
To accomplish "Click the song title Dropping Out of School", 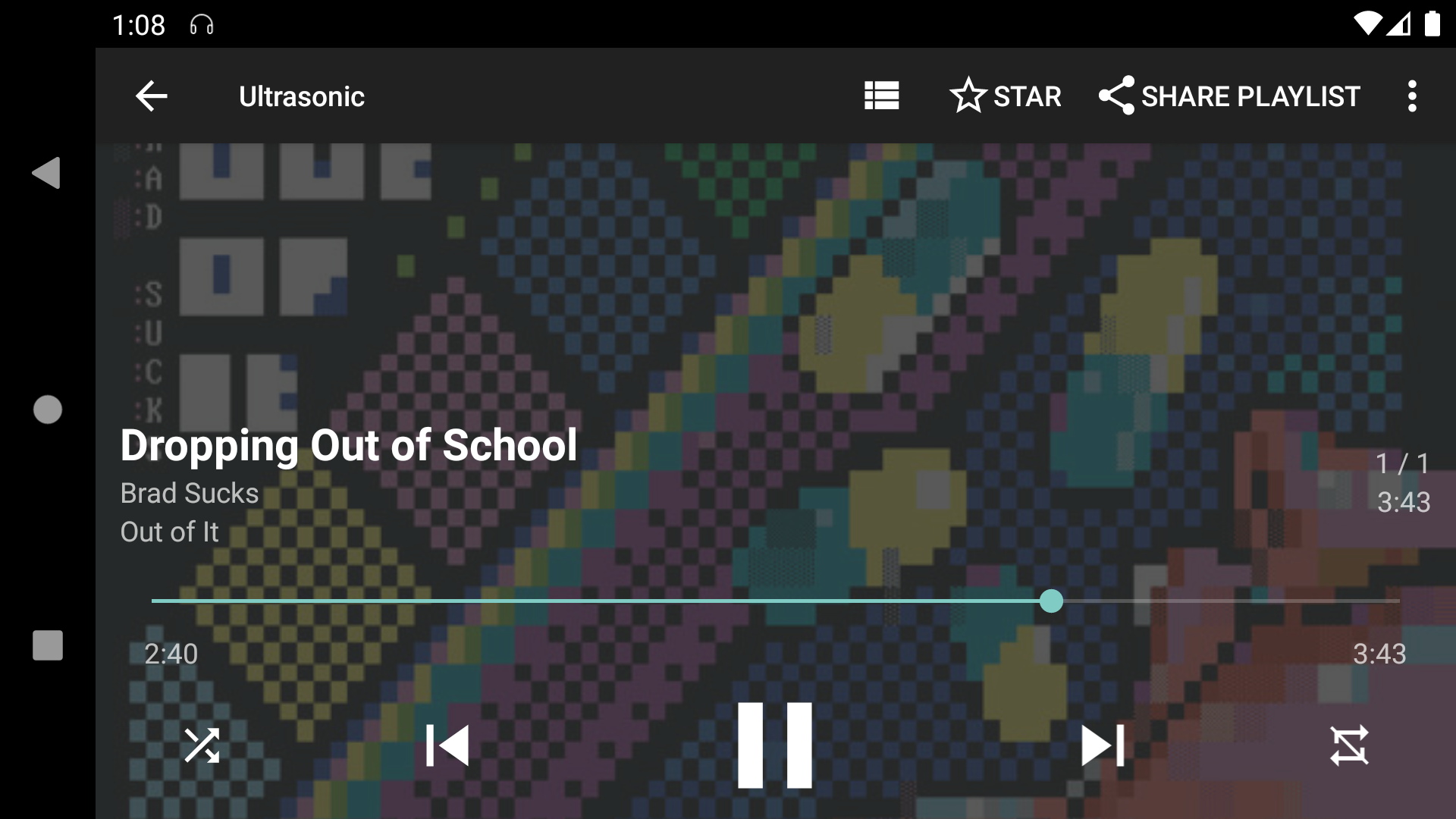I will [x=349, y=445].
